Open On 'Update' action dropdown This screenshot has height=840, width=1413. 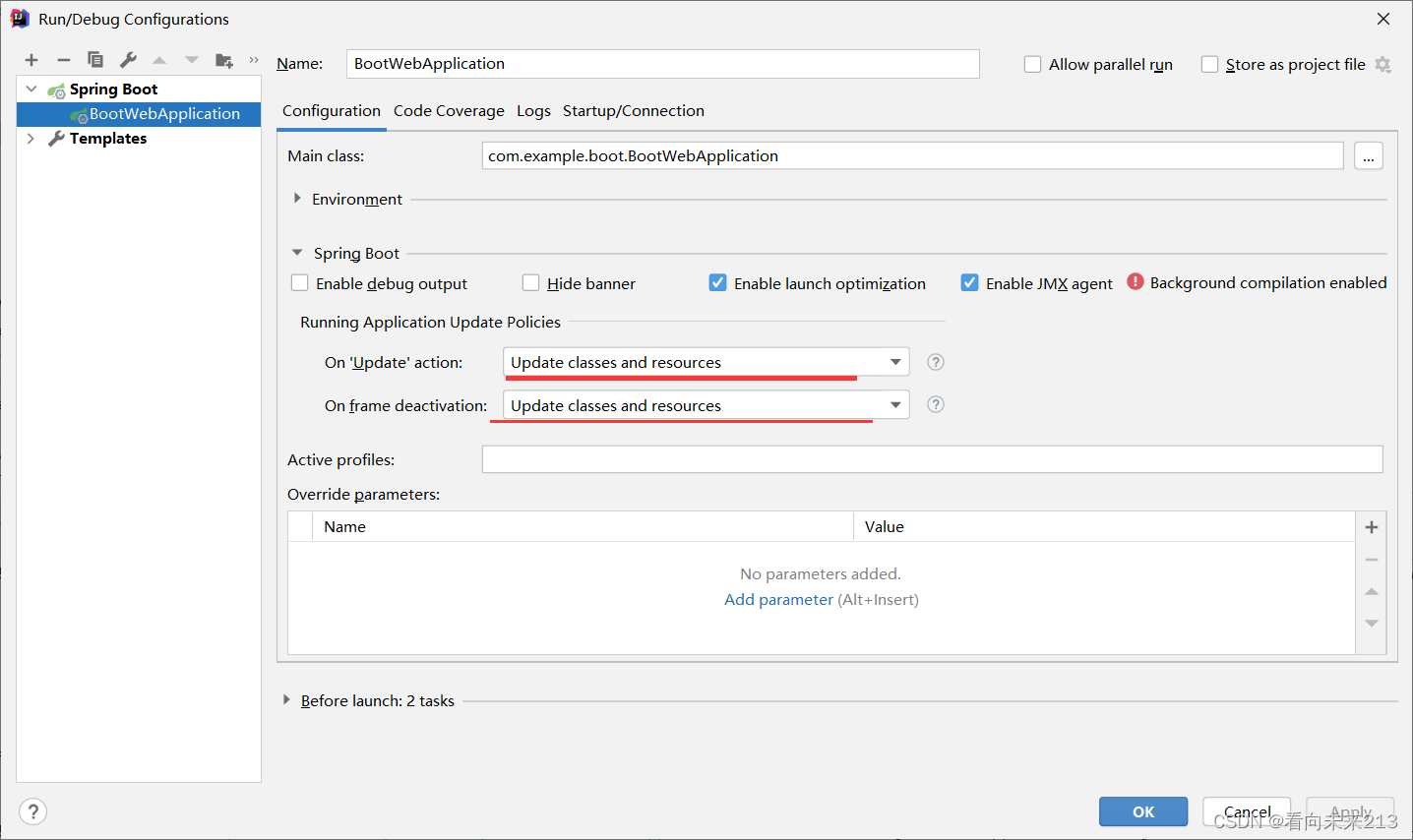[x=706, y=362]
